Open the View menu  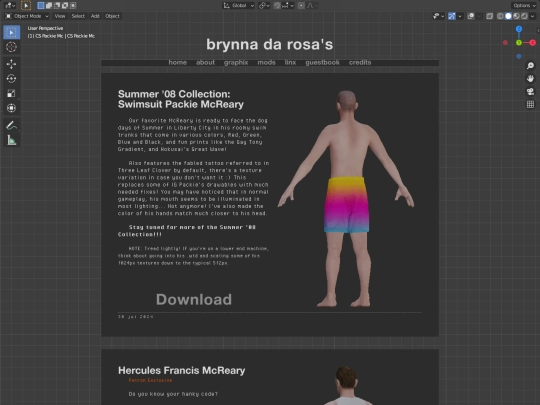pyautogui.click(x=60, y=16)
